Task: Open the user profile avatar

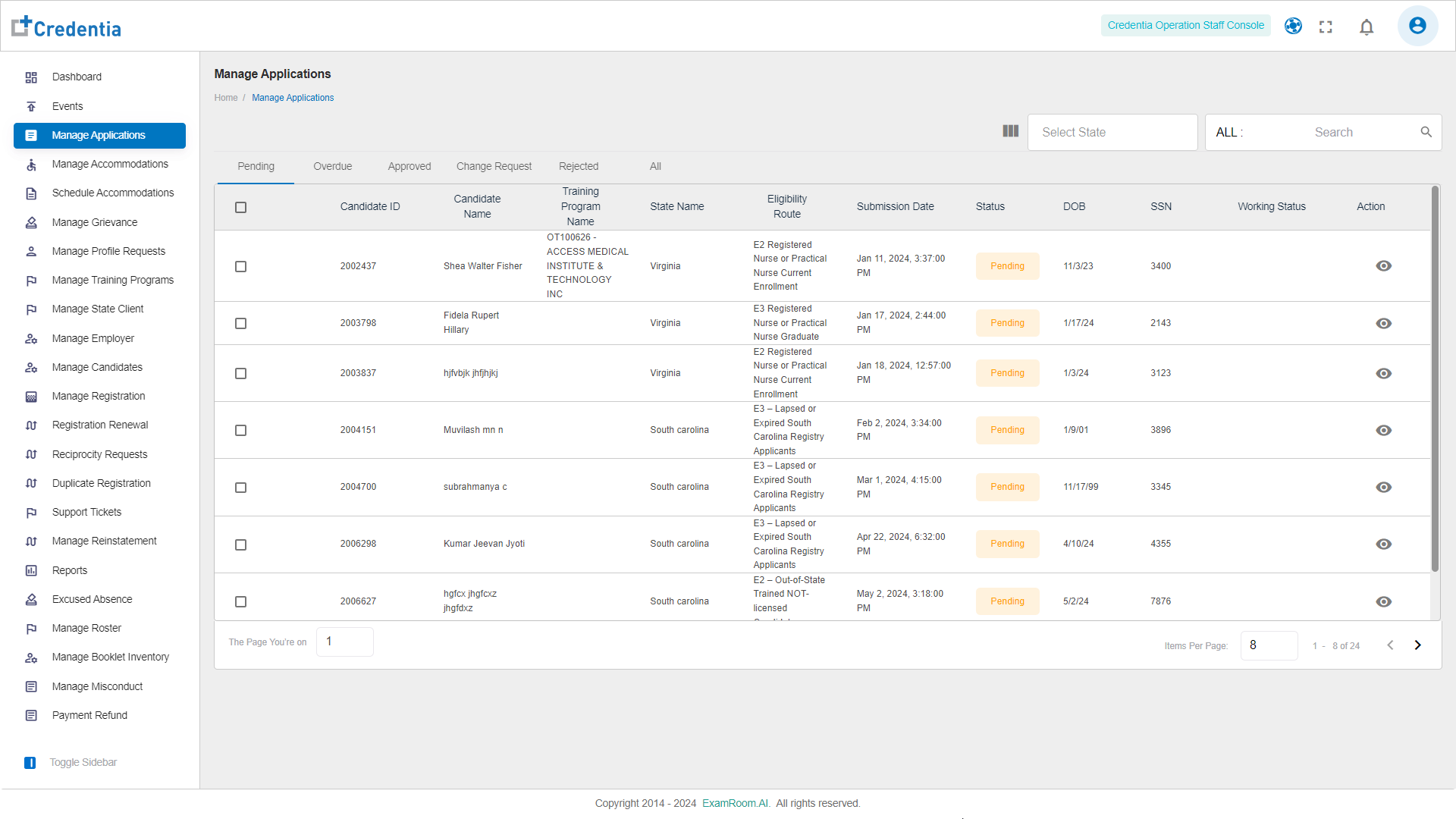Action: pyautogui.click(x=1417, y=26)
